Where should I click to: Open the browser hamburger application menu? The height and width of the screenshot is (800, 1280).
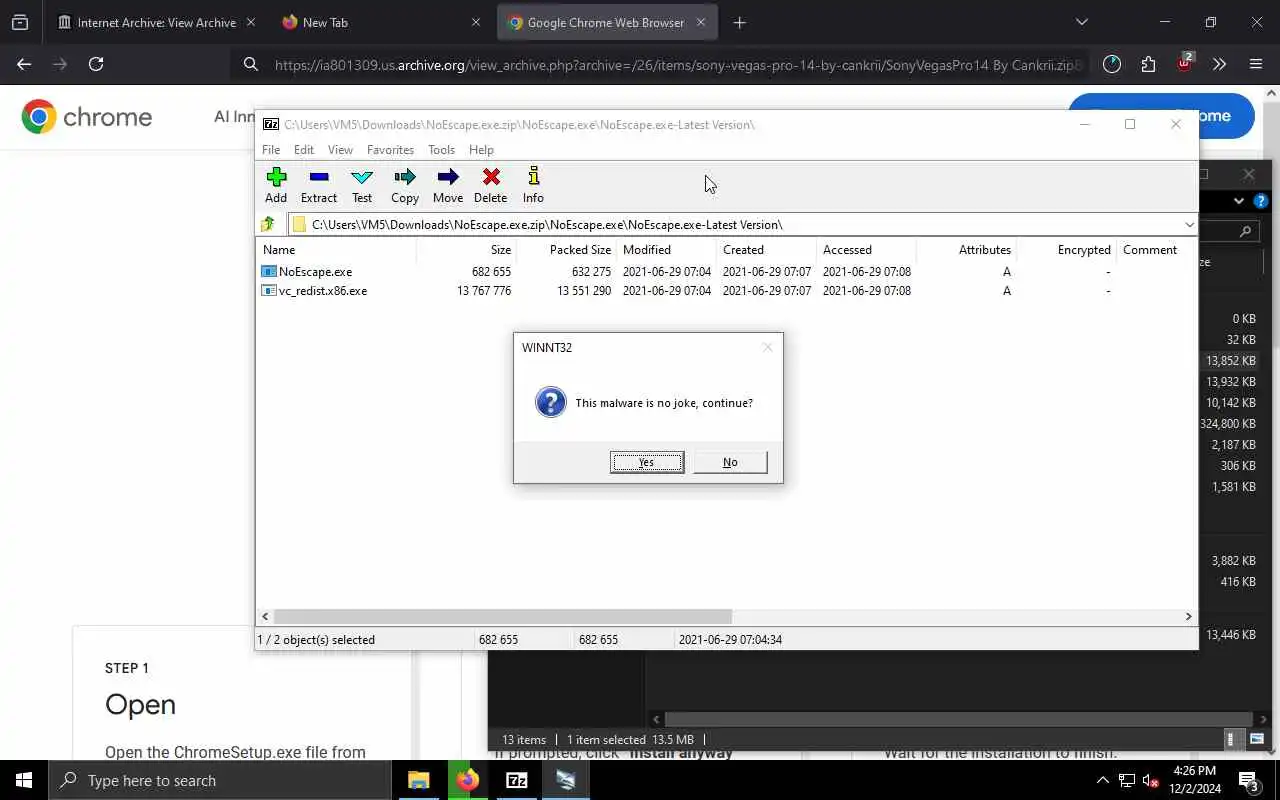click(1256, 64)
